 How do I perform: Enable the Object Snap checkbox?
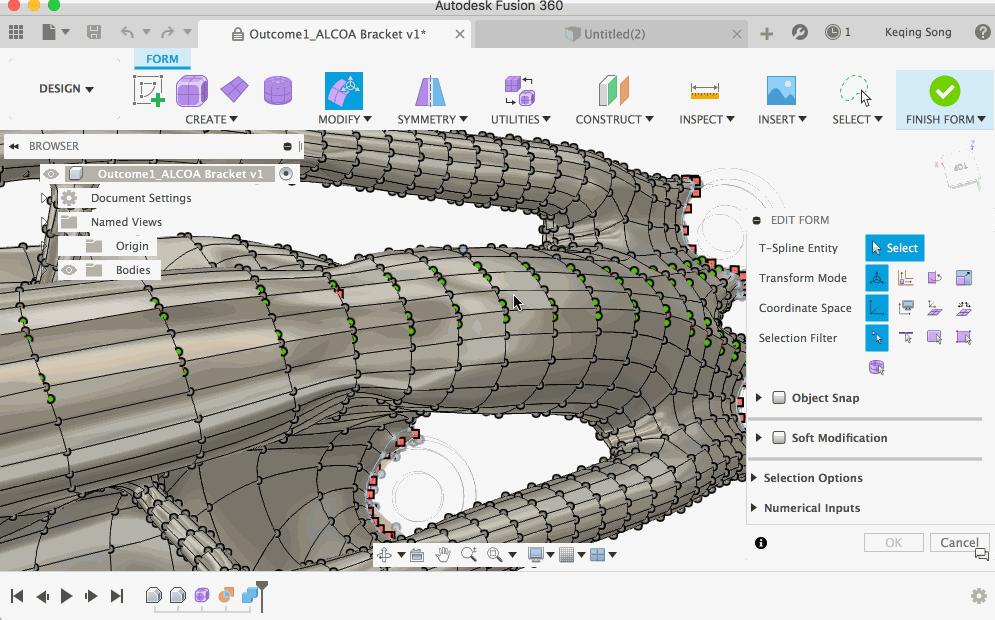coord(779,398)
